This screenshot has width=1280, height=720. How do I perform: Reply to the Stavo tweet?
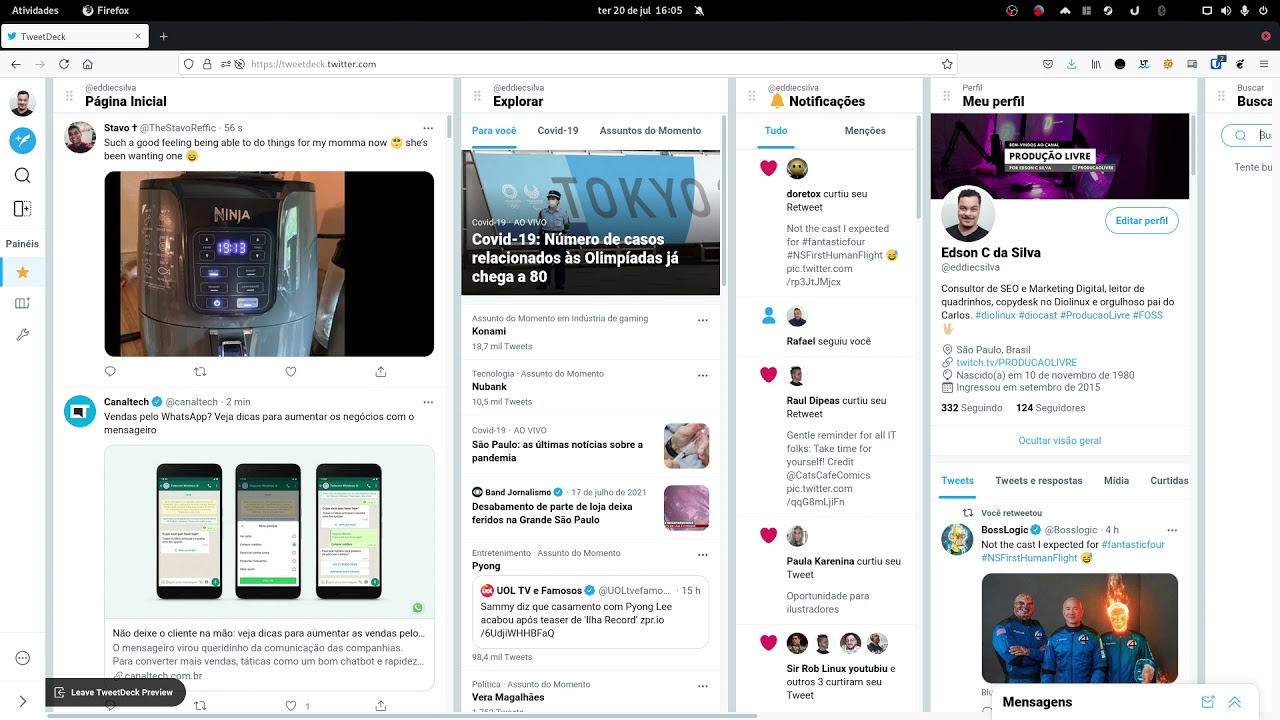pyautogui.click(x=110, y=371)
